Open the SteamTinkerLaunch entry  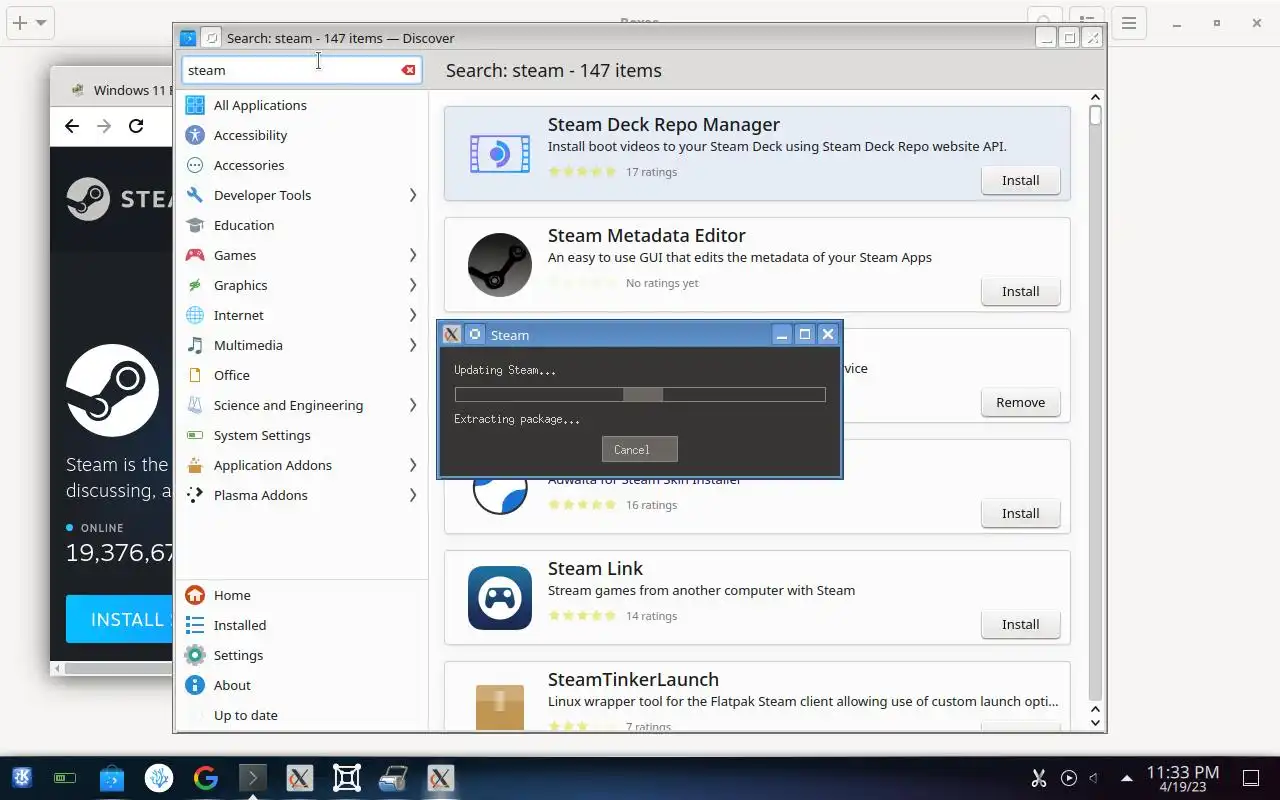point(757,697)
